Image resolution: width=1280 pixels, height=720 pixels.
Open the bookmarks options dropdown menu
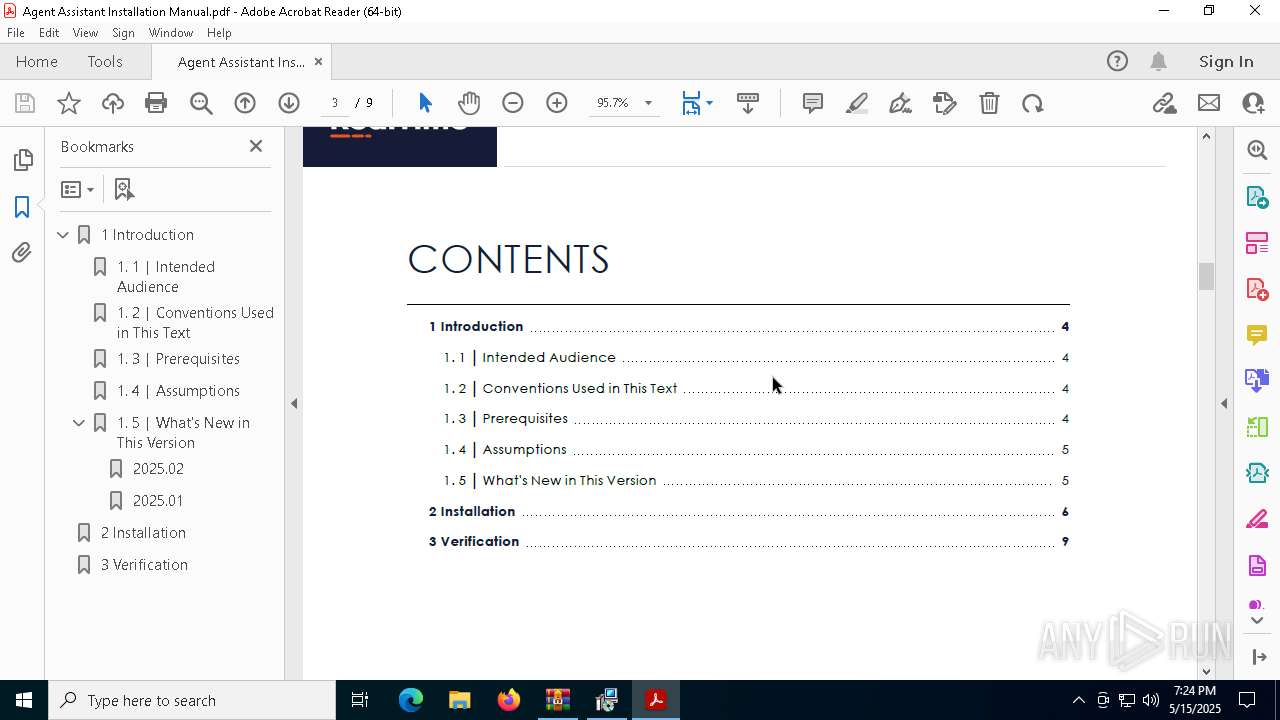pos(77,189)
